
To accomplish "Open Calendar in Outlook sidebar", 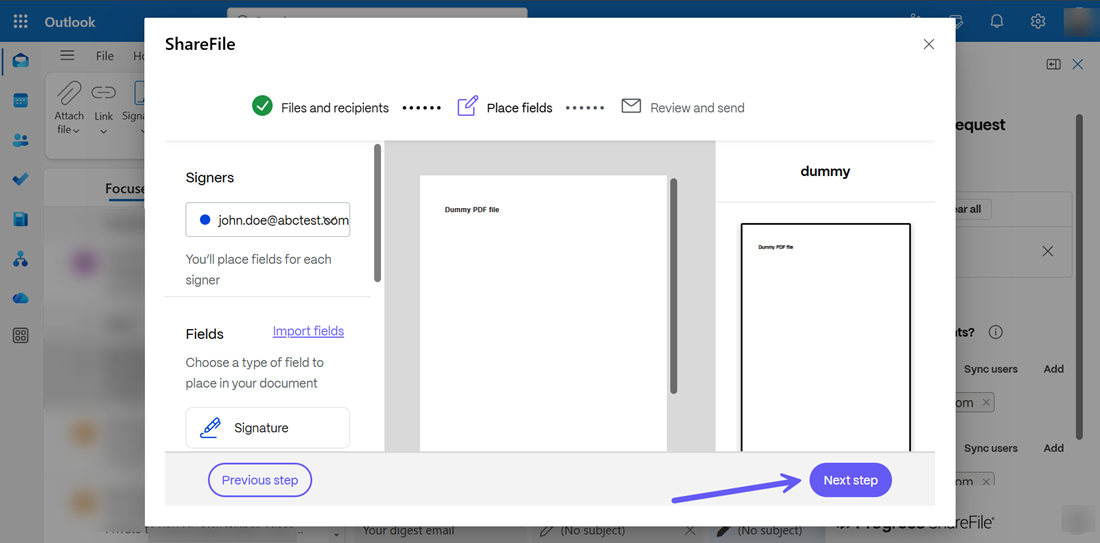I will [20, 100].
